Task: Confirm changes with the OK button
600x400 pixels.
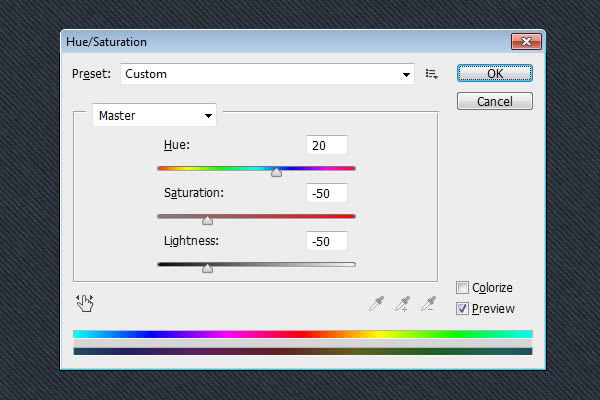Action: coord(494,73)
